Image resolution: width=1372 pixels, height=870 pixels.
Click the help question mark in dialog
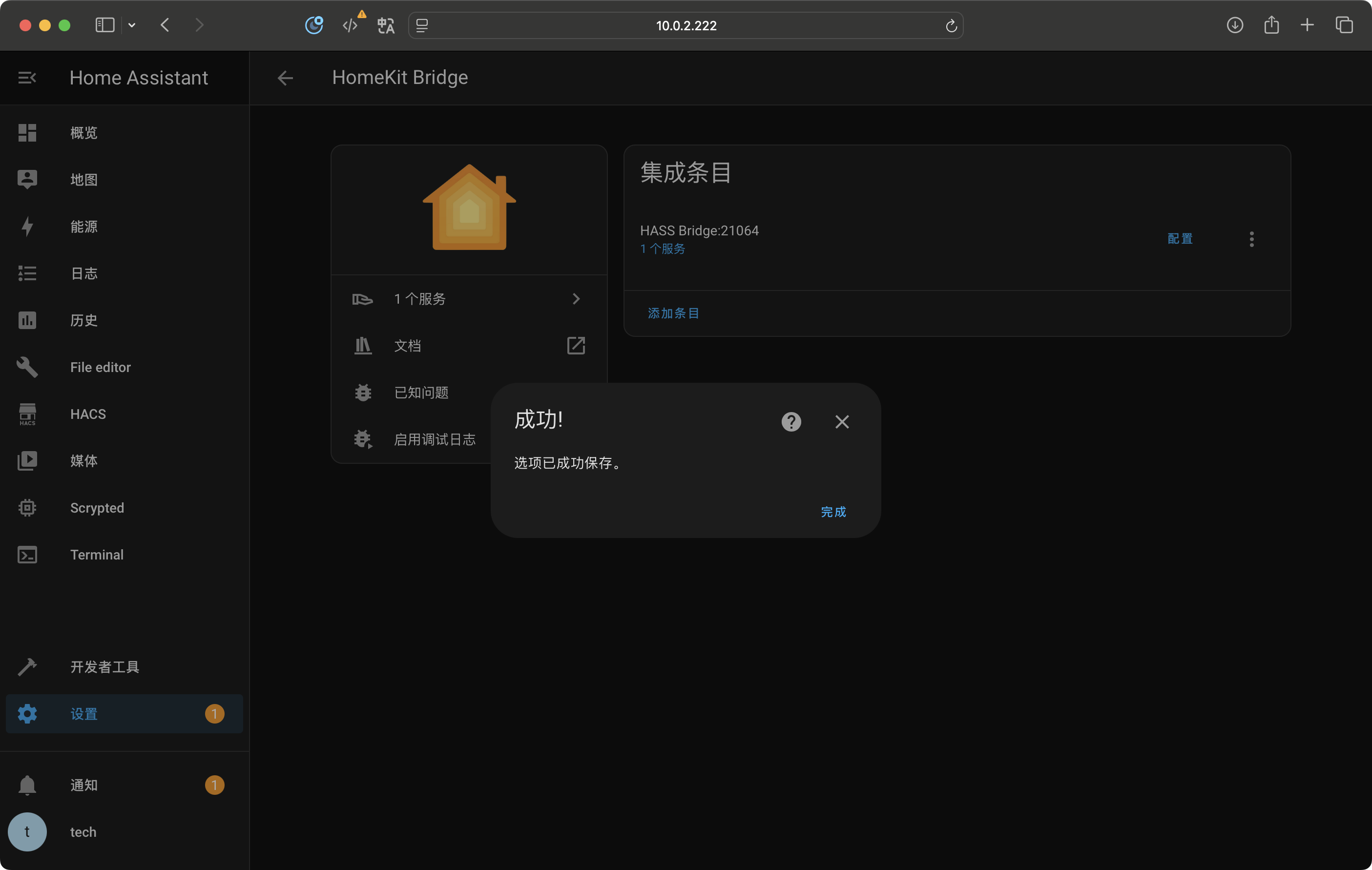point(791,422)
